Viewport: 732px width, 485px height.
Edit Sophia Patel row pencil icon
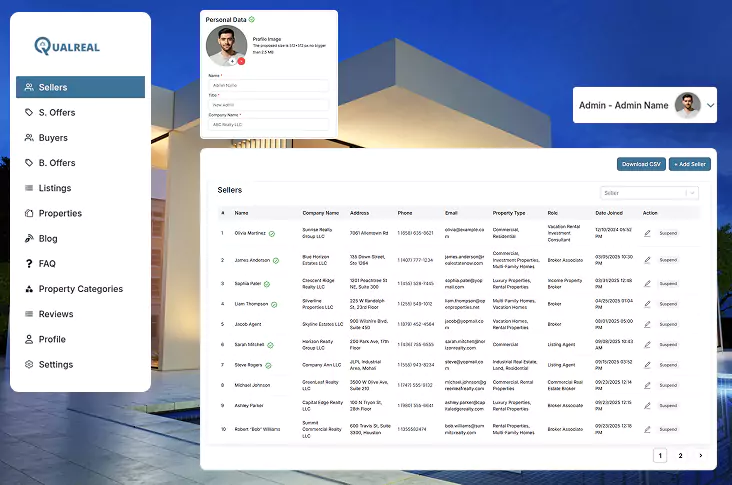point(648,283)
